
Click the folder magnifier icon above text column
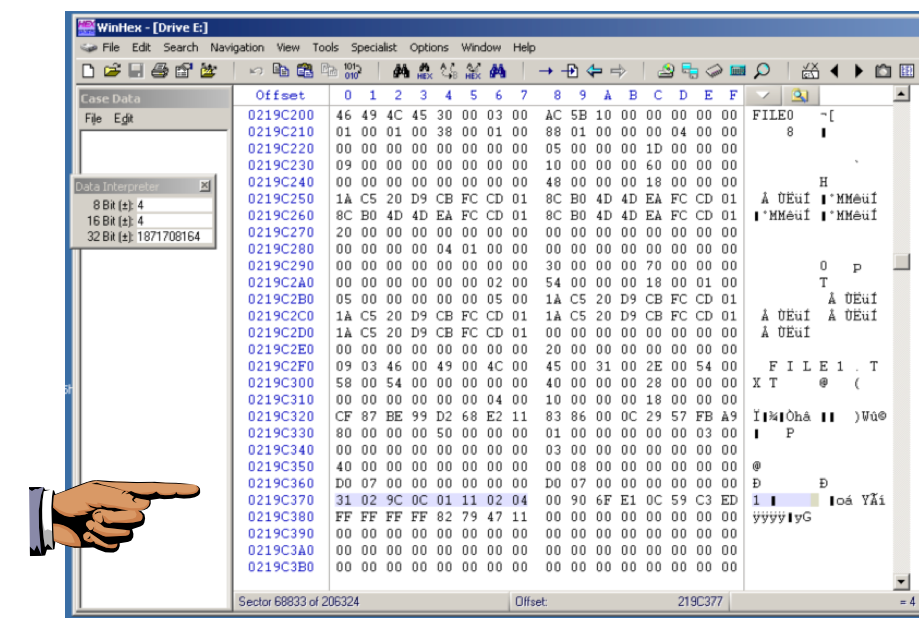pyautogui.click(x=799, y=95)
